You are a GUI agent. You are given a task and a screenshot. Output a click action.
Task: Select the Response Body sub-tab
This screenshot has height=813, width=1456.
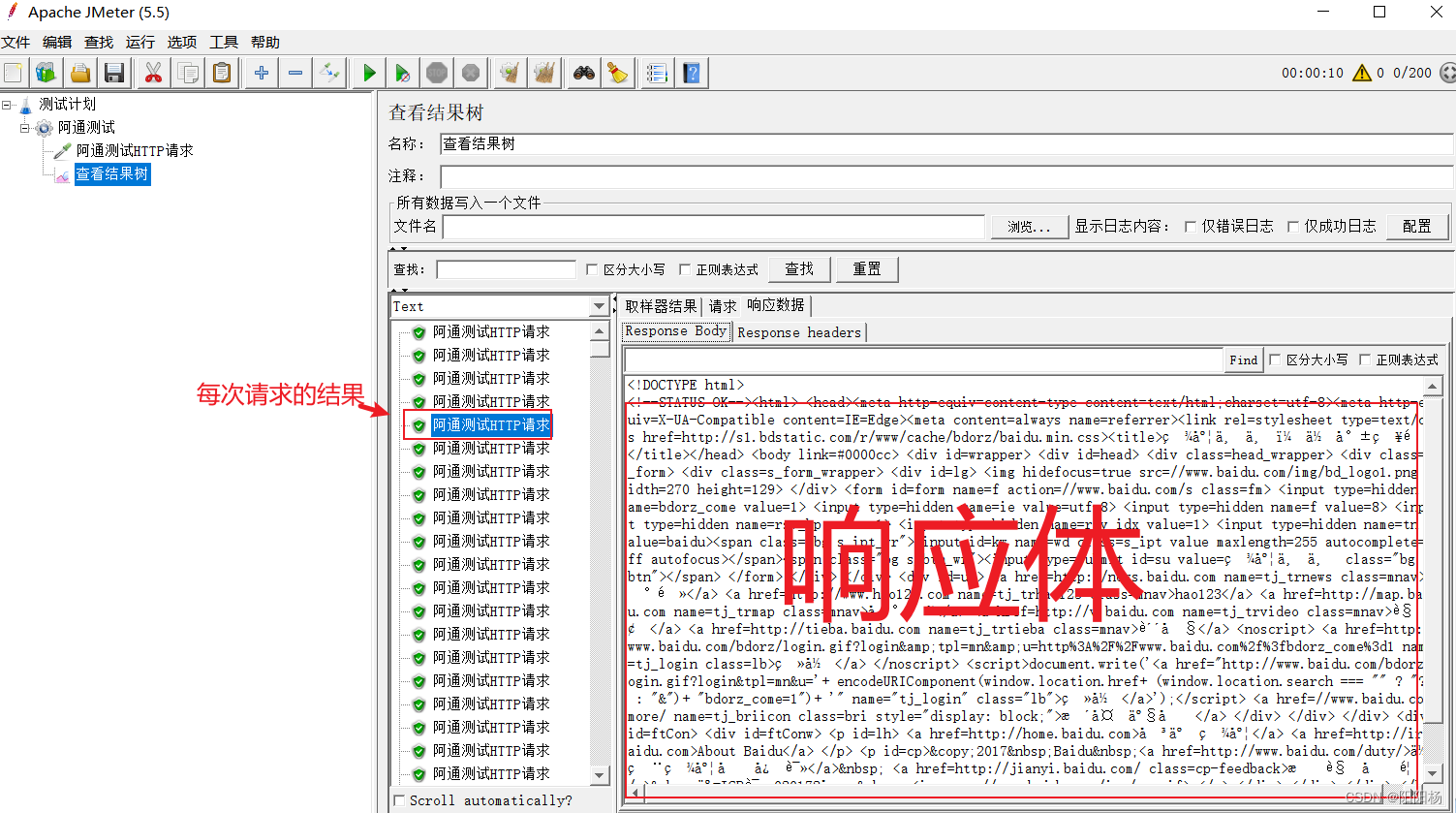pos(676,331)
